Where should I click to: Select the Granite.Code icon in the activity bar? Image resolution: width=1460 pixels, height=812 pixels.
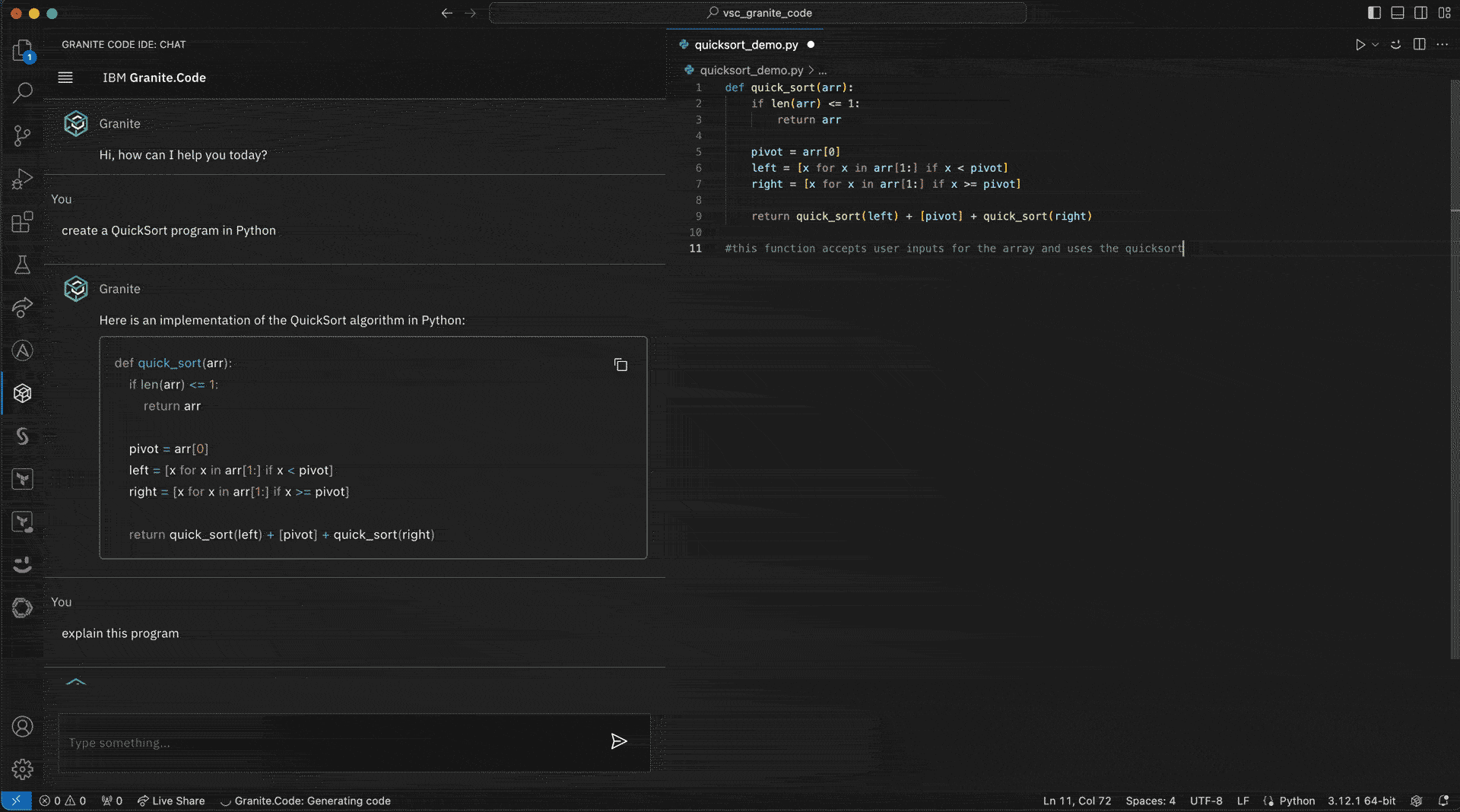(22, 393)
